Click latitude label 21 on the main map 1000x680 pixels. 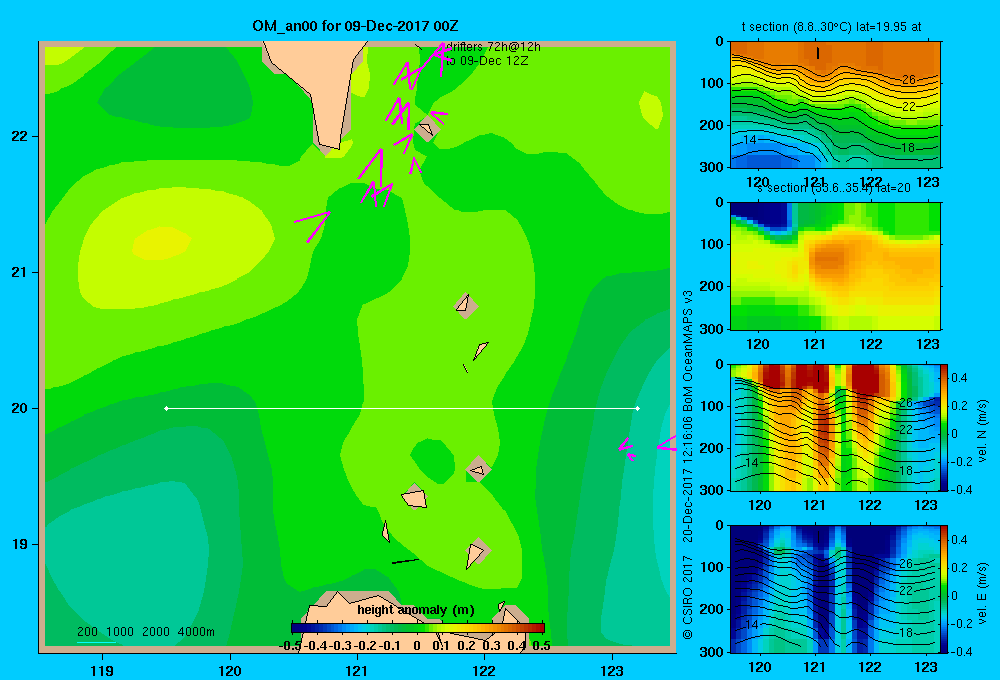point(20,272)
